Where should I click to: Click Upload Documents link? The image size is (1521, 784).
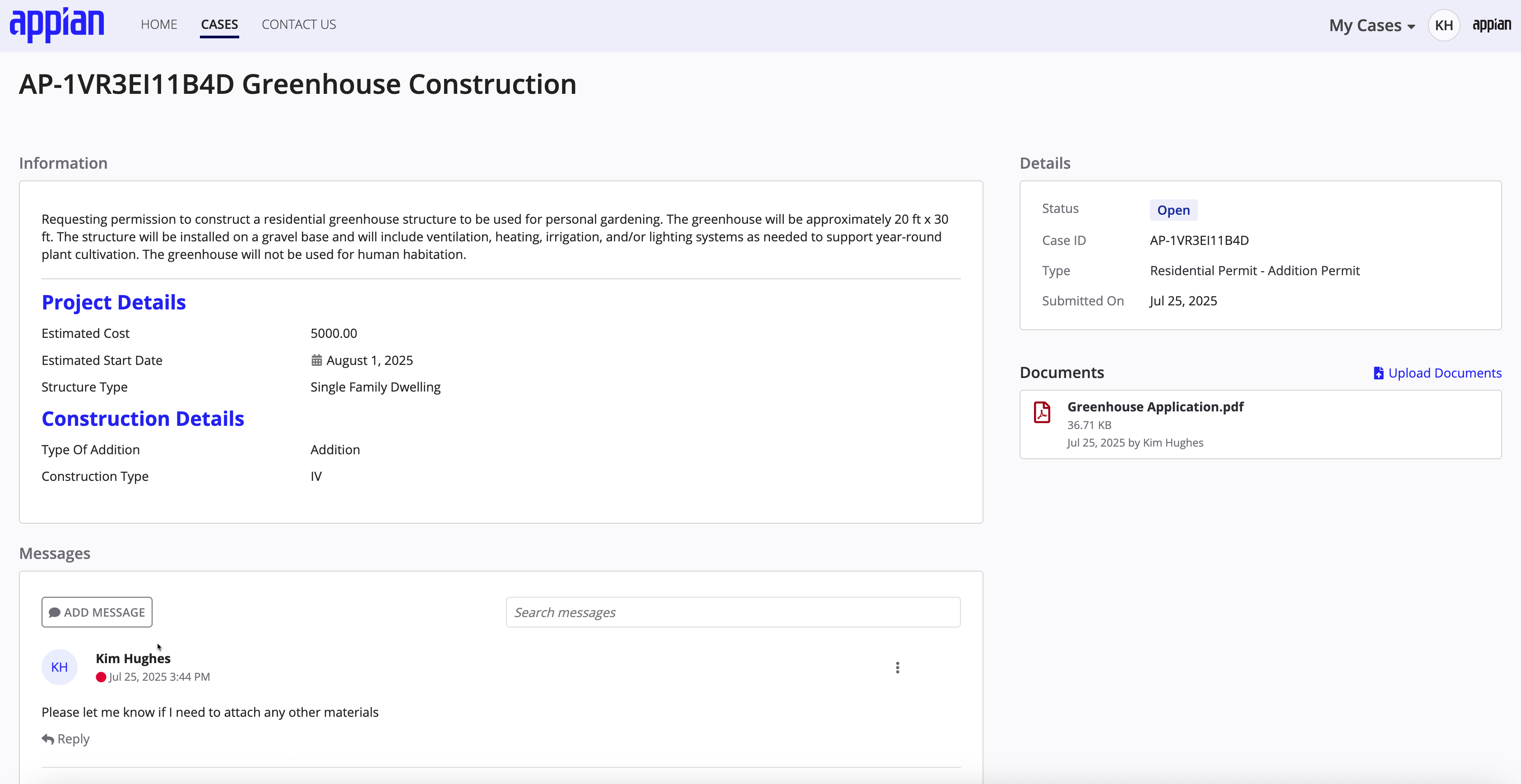coord(1438,373)
